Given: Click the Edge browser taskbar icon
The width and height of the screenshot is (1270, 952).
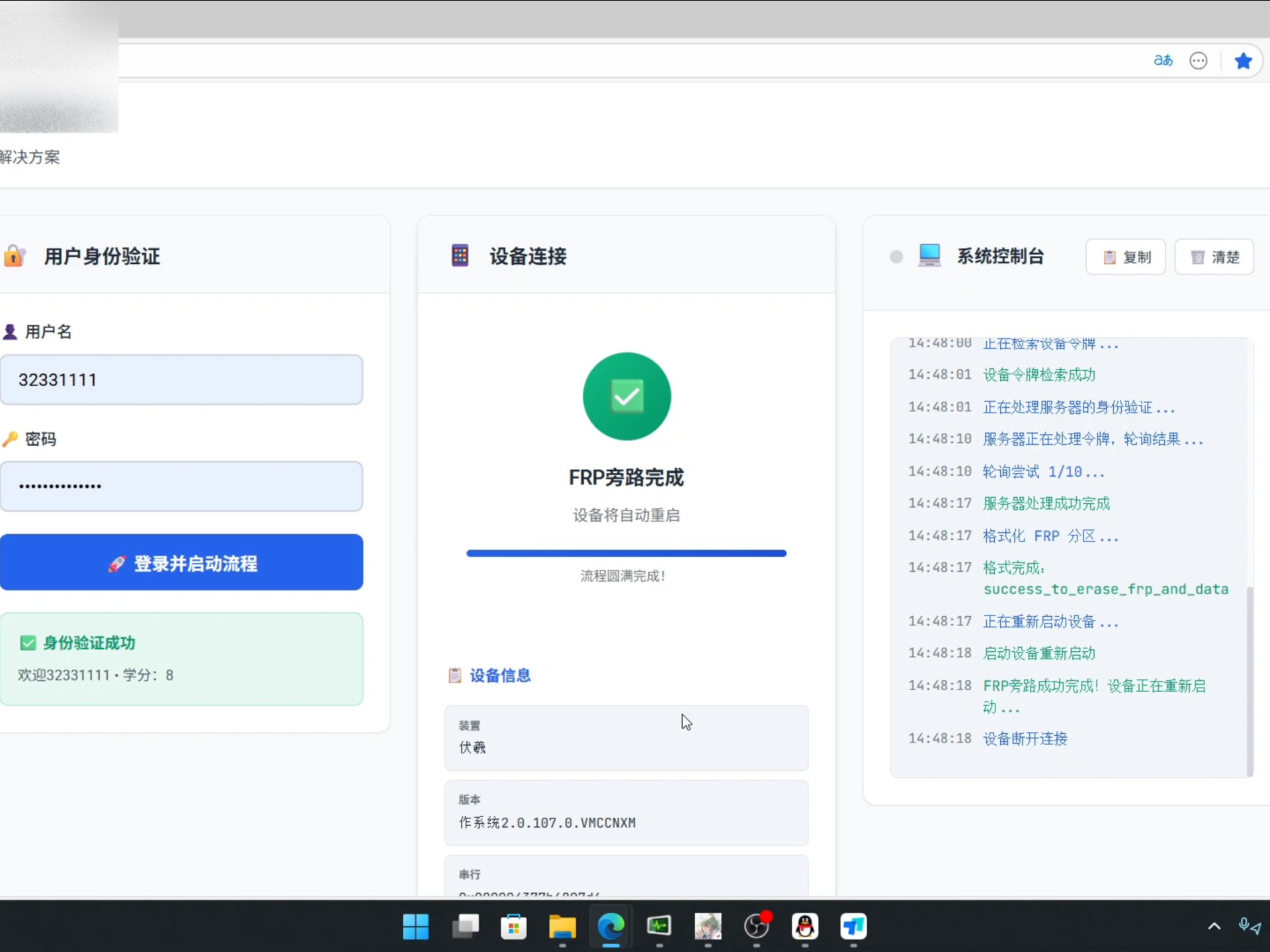Looking at the screenshot, I should tap(611, 926).
